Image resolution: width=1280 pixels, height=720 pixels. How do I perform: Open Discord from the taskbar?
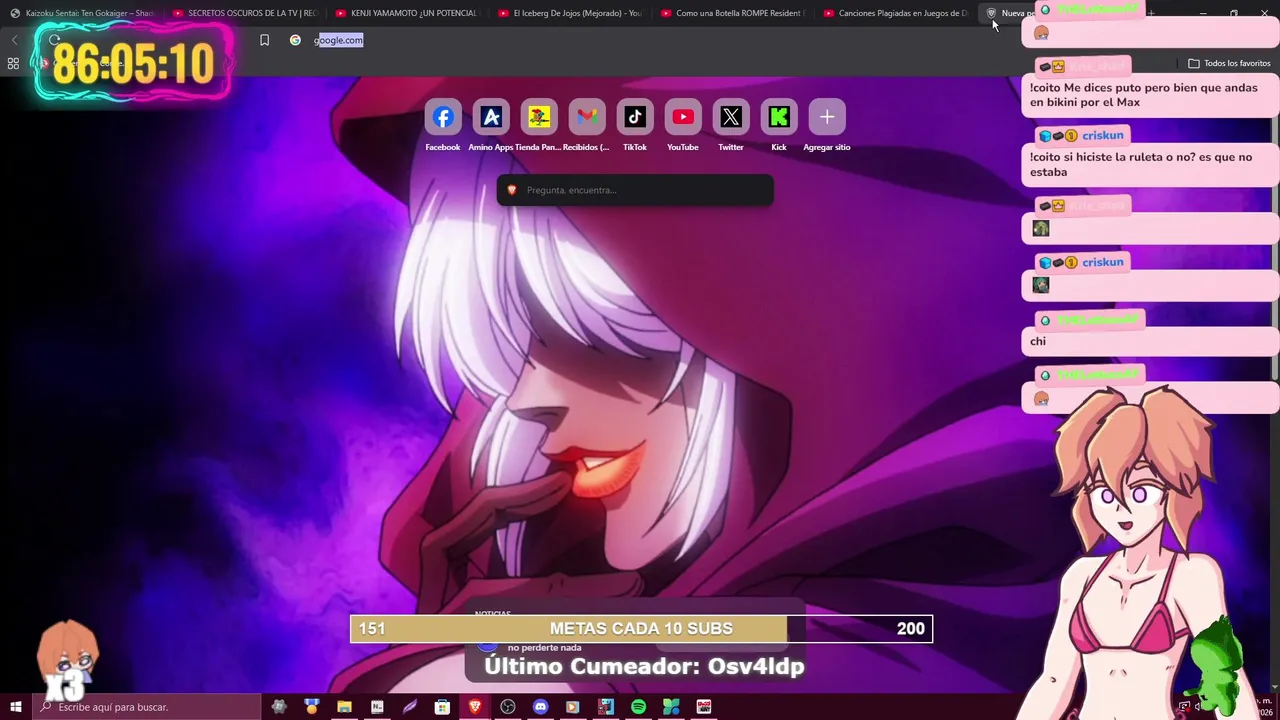click(x=541, y=707)
